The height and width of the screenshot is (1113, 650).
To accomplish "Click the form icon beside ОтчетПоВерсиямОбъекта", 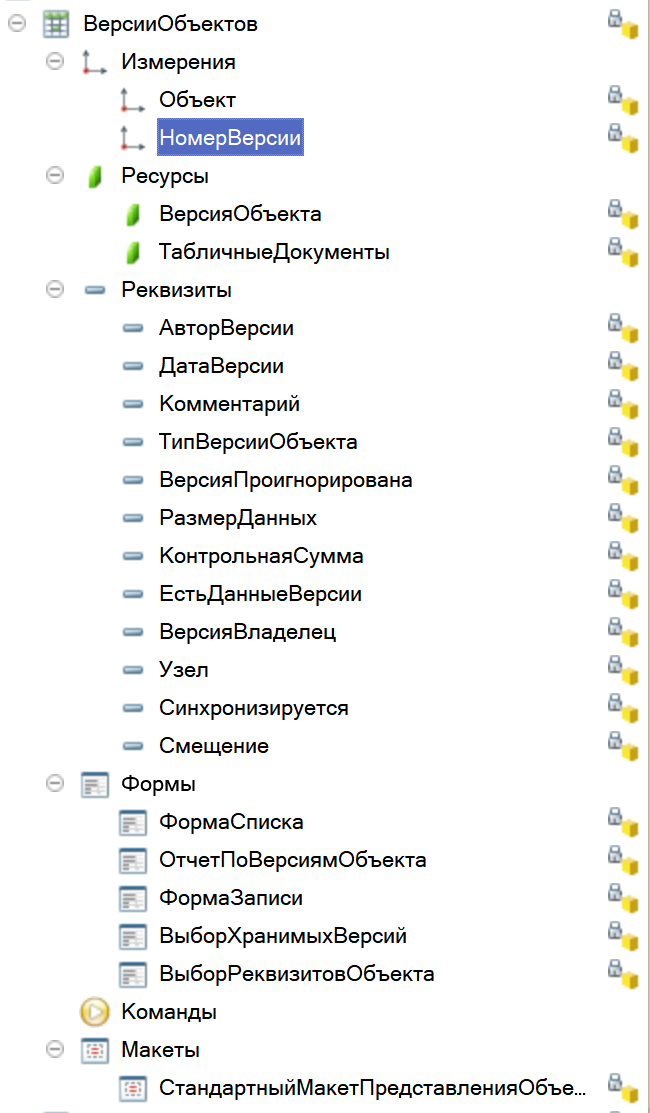I will pos(133,860).
